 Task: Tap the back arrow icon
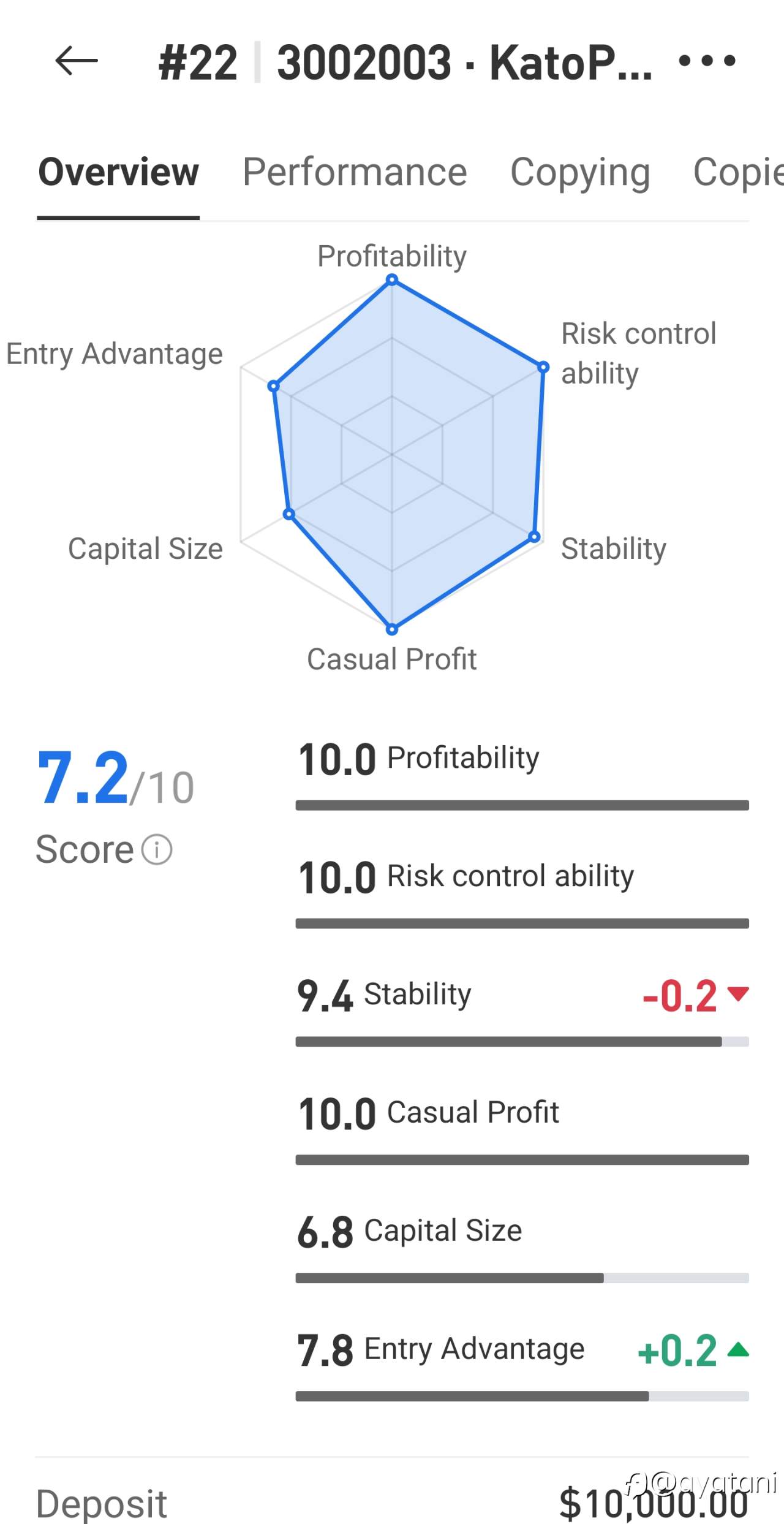pyautogui.click(x=77, y=61)
